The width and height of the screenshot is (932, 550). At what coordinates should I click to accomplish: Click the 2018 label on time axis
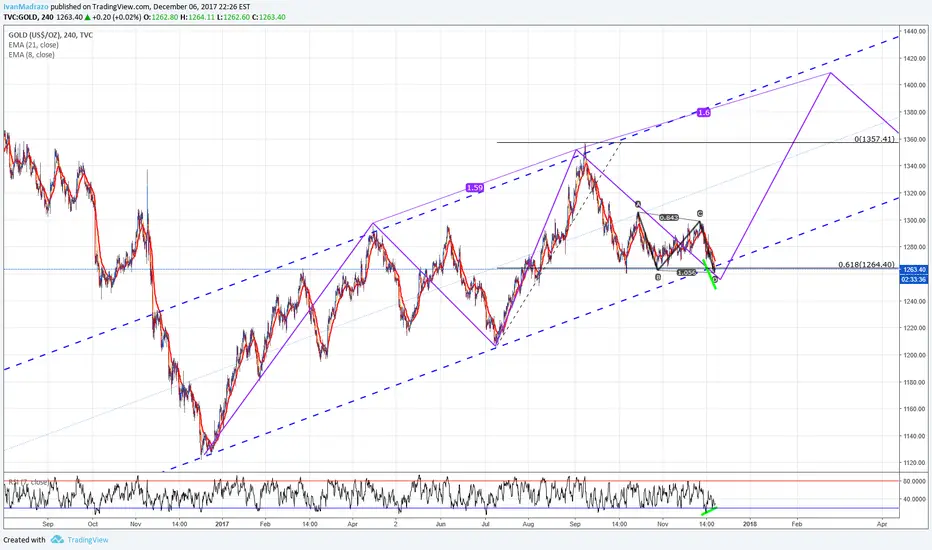pyautogui.click(x=750, y=524)
